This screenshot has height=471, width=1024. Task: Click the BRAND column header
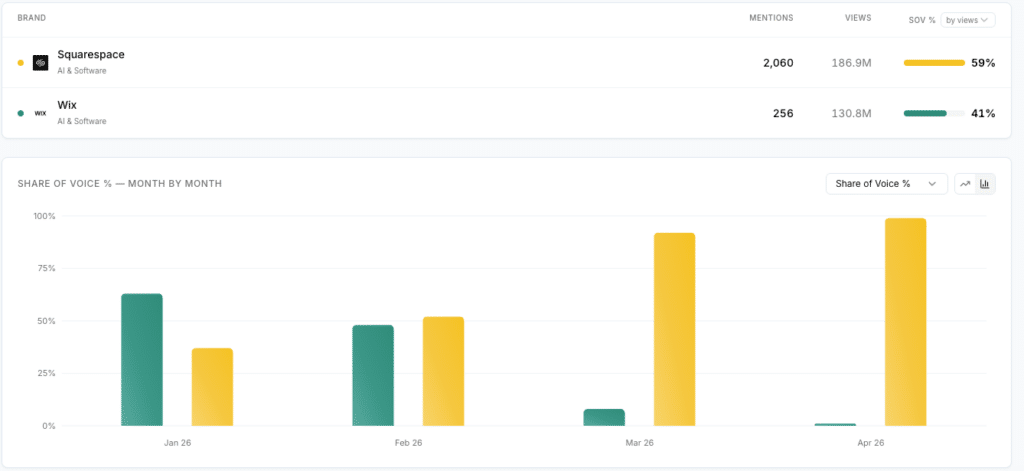[32, 18]
